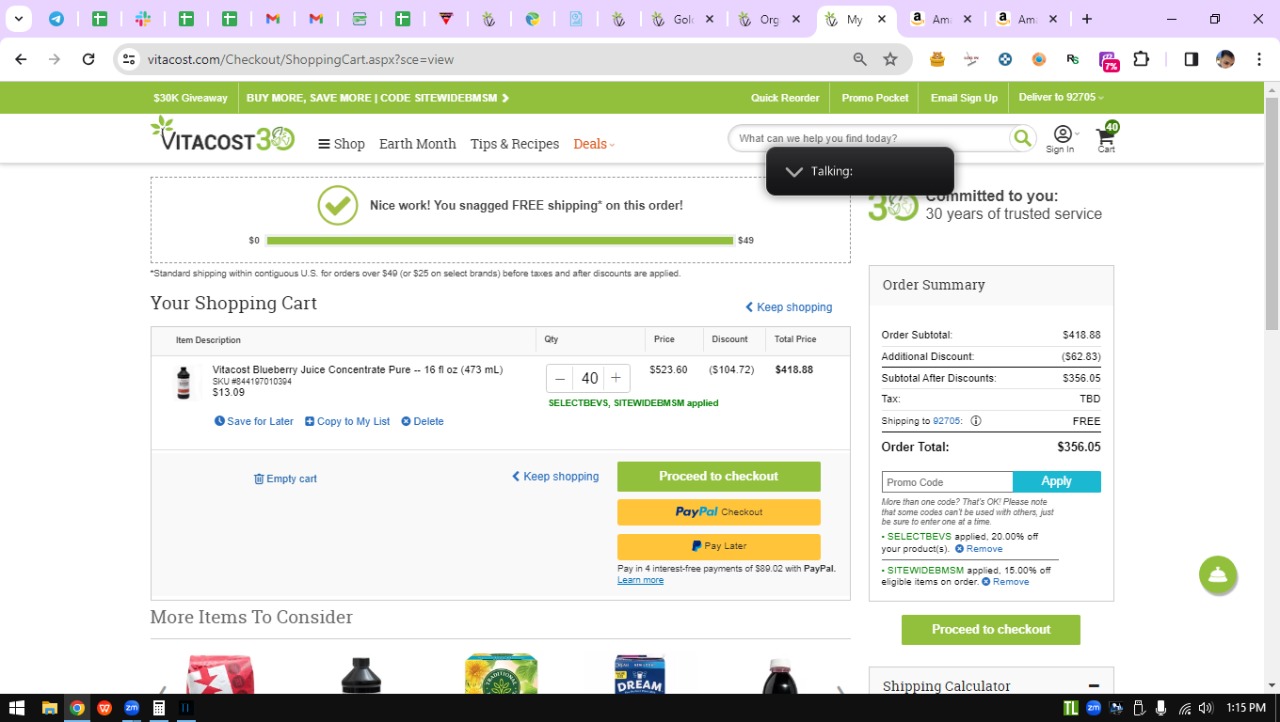Open the Chrome extensions puzzle menu
Screen dimensions: 1280x722
(x=1141, y=59)
